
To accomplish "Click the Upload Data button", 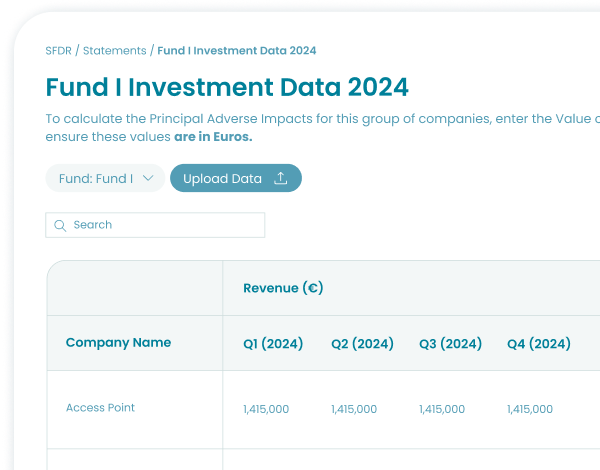I will tap(236, 178).
